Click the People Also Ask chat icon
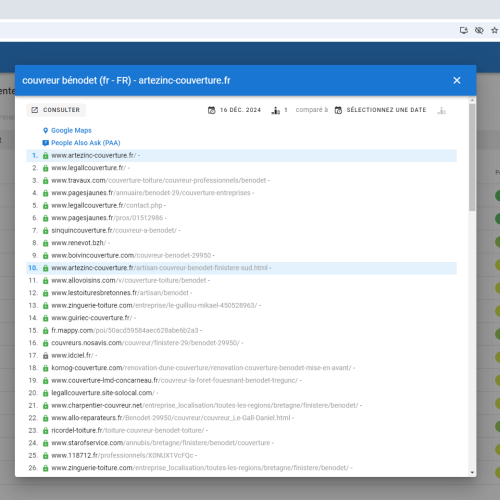 (46, 143)
